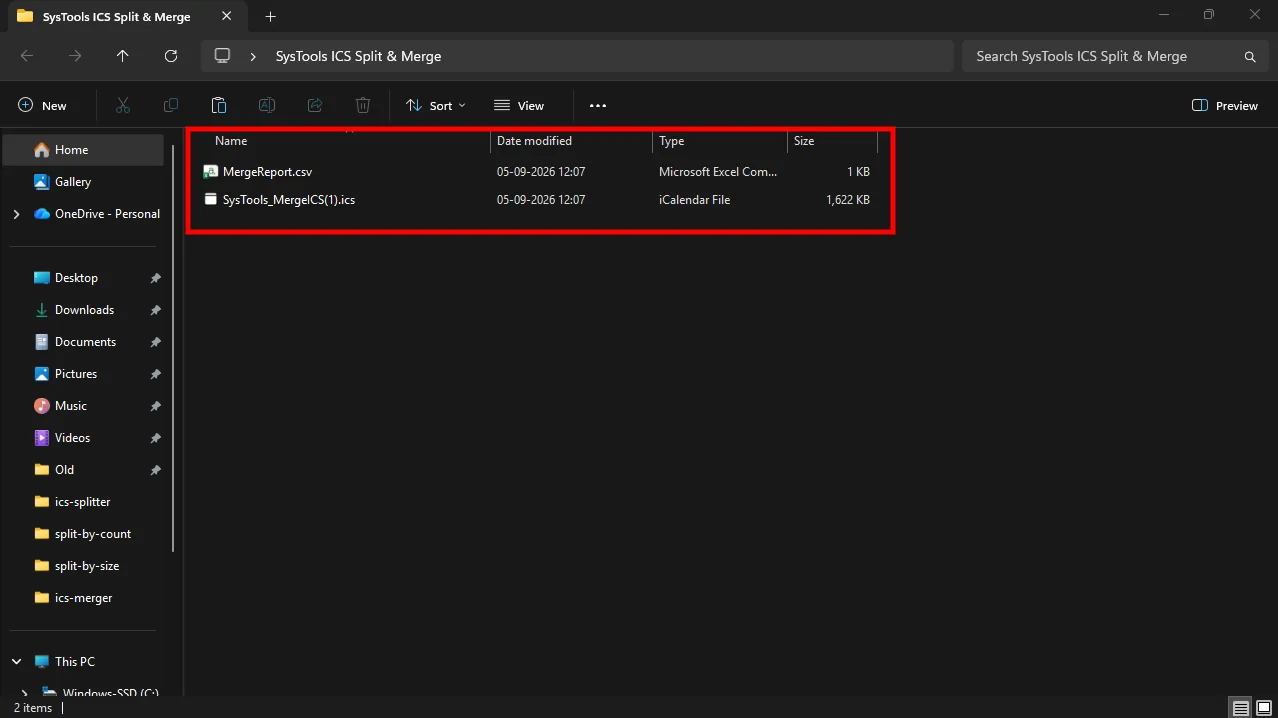Click the search magnifier icon
The height and width of the screenshot is (718, 1278).
click(1250, 57)
